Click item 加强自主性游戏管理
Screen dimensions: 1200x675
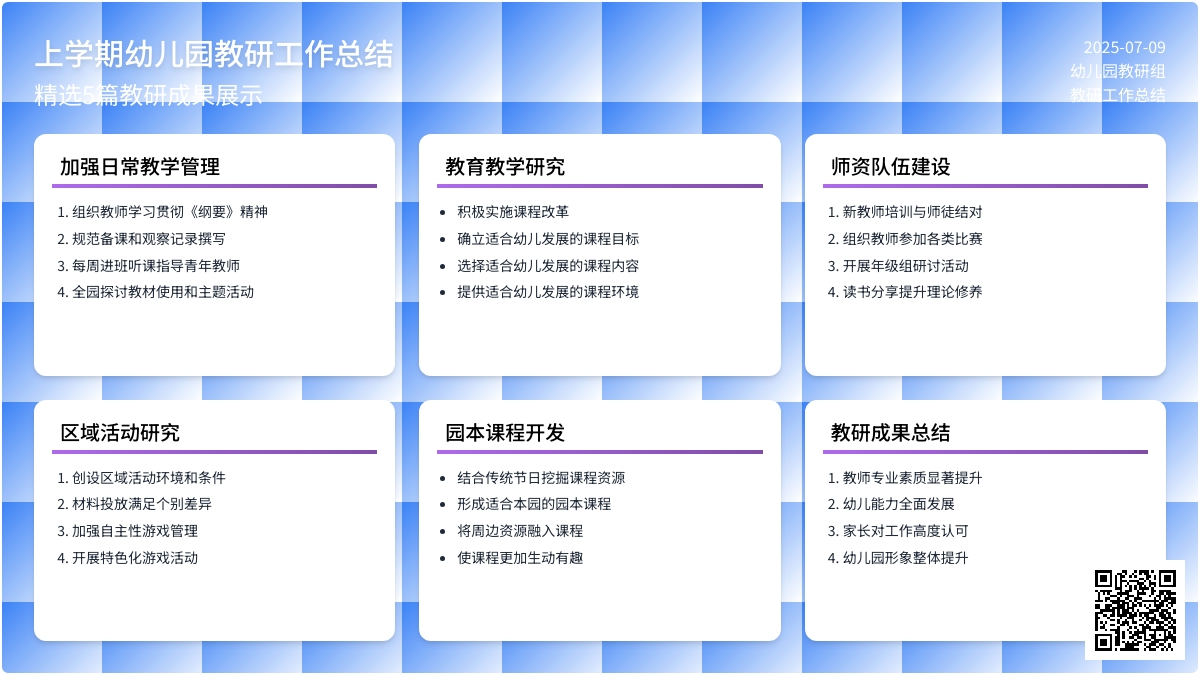pos(135,531)
